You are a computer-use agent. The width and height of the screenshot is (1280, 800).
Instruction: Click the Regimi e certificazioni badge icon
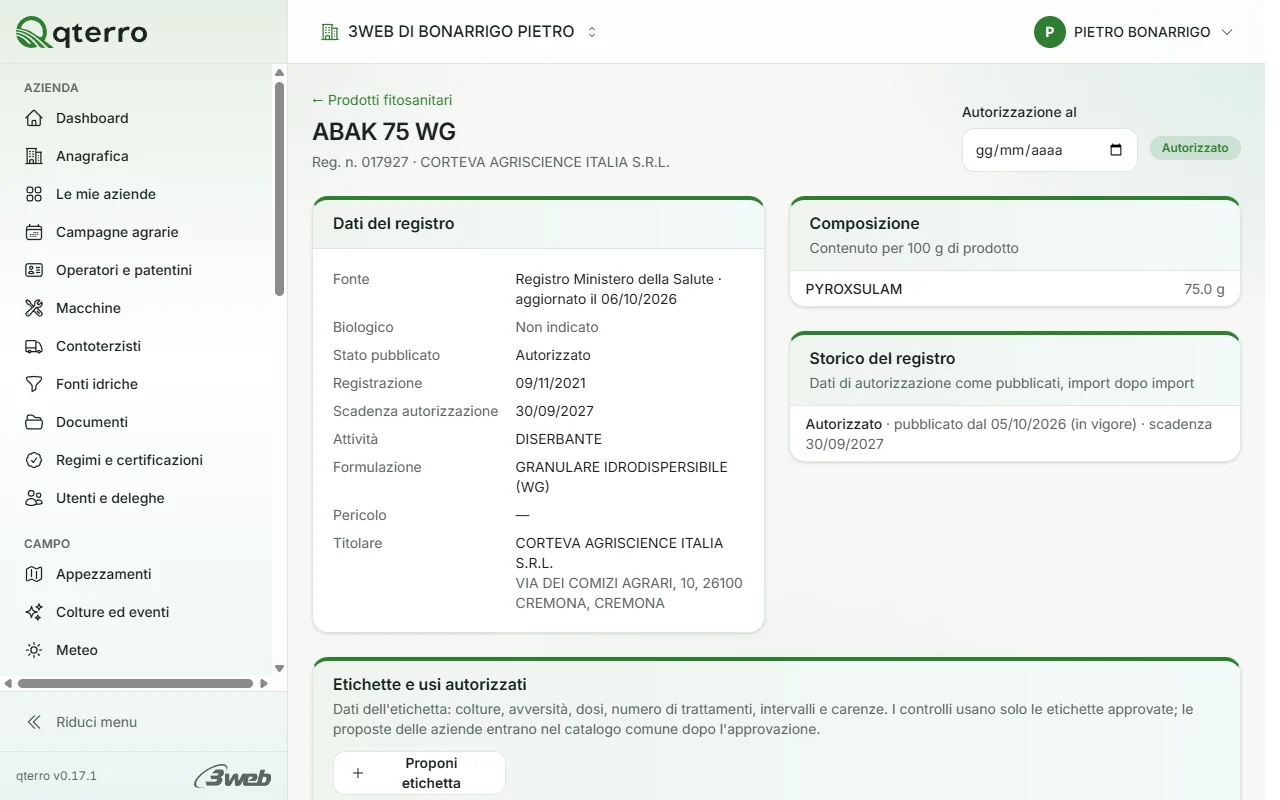34,460
